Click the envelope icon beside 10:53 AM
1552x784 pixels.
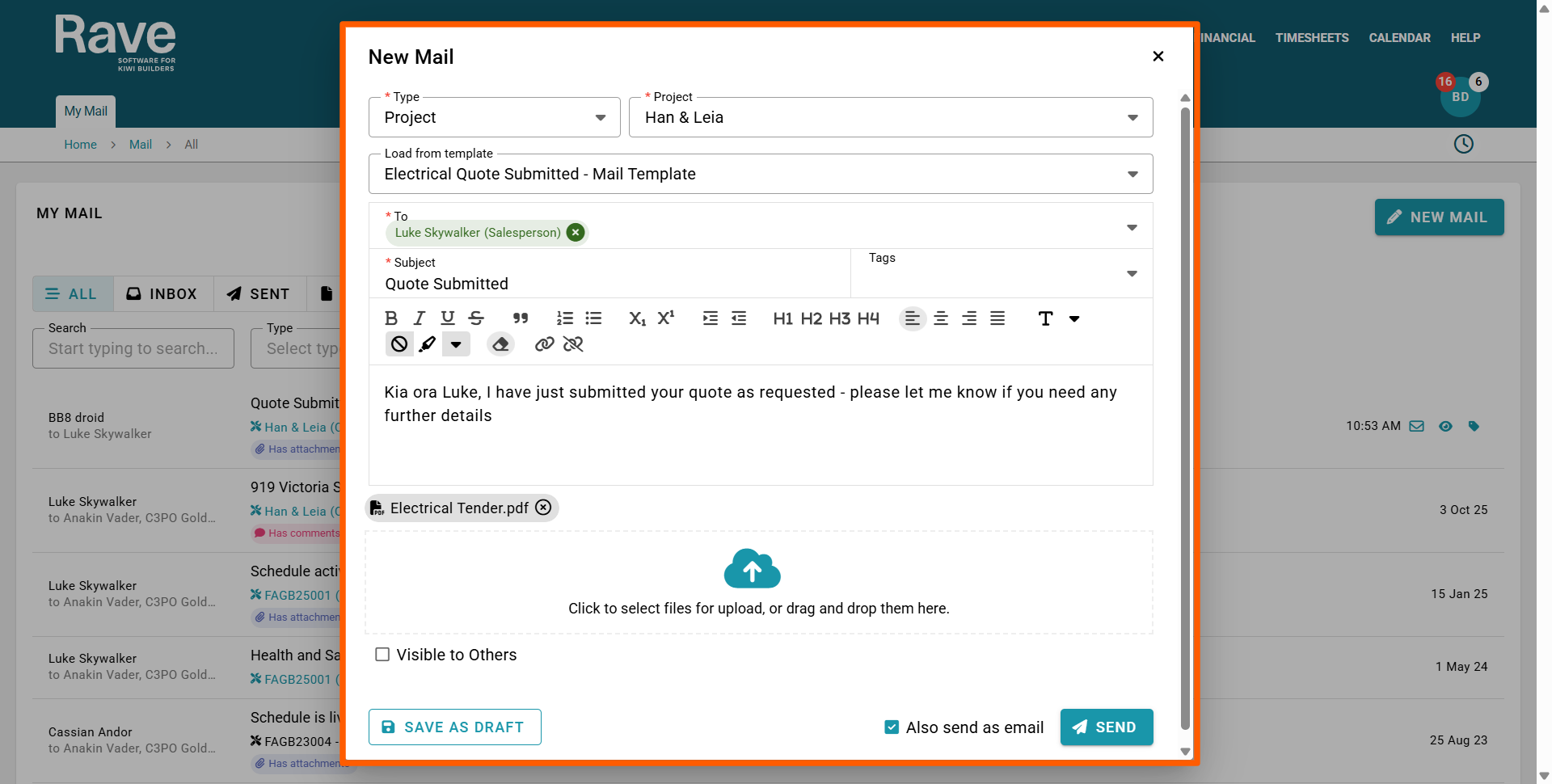coord(1417,426)
